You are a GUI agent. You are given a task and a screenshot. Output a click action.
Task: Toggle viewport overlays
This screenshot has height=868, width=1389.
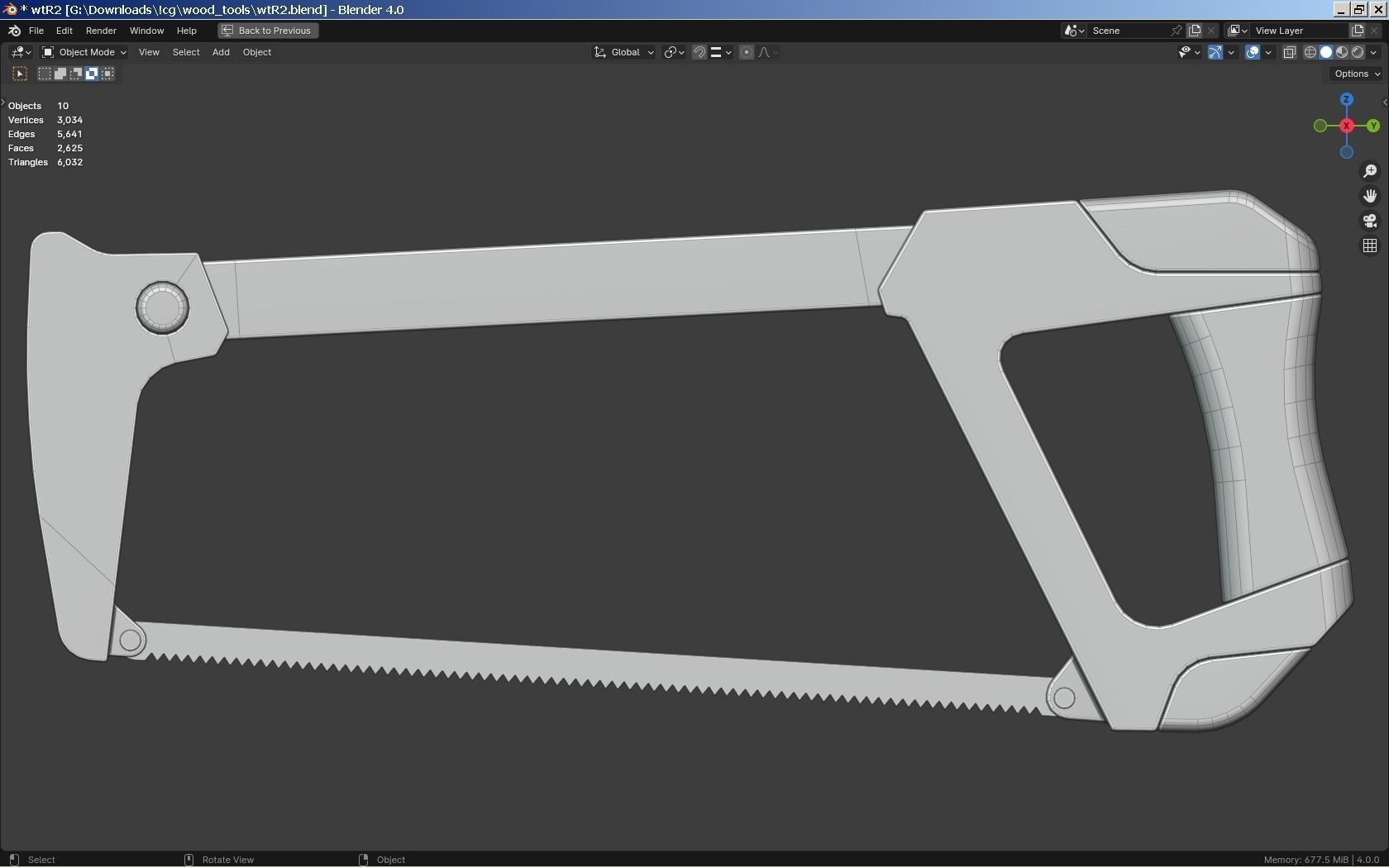(1253, 52)
